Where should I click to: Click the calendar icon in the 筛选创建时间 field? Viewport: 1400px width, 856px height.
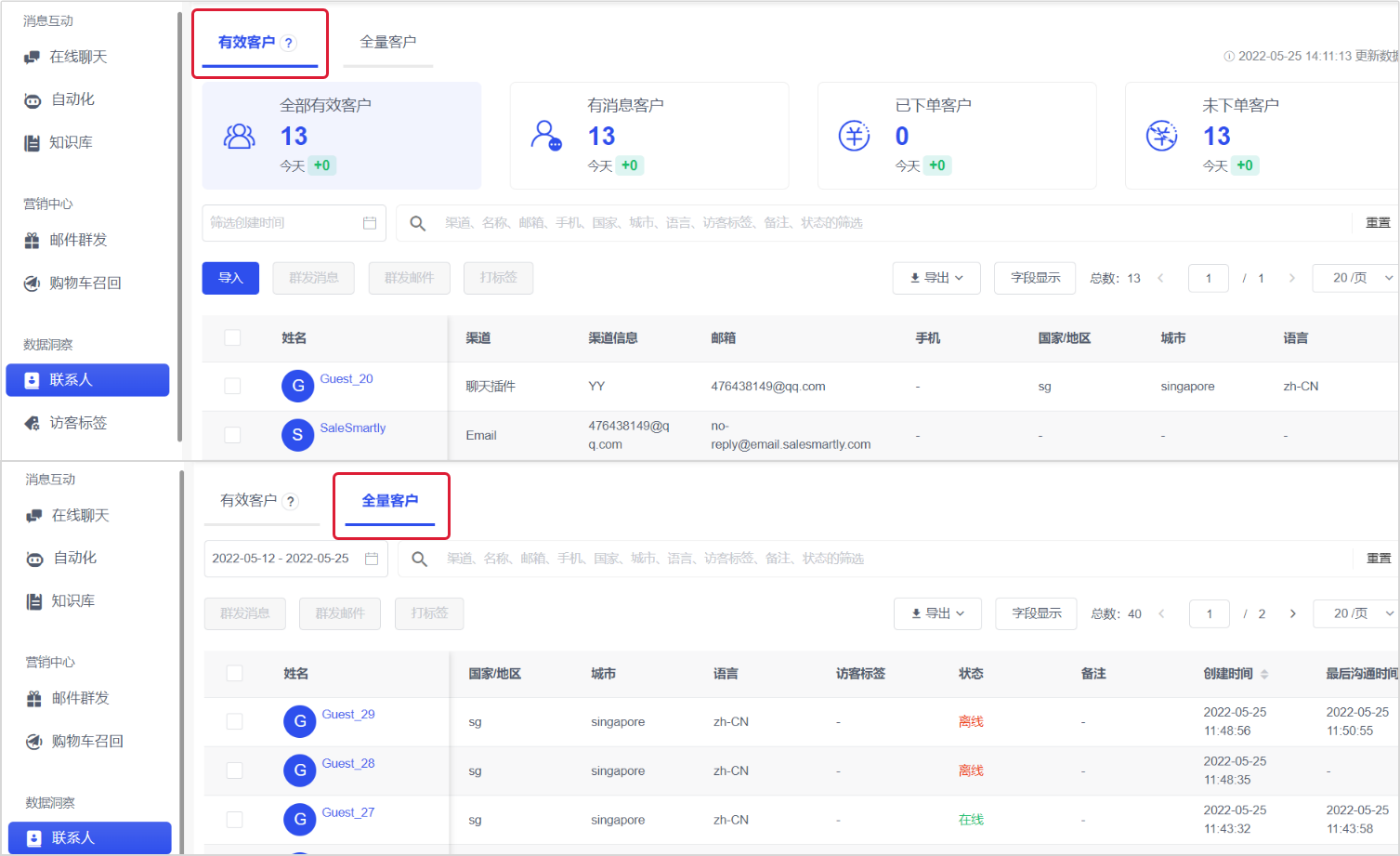[x=370, y=223]
